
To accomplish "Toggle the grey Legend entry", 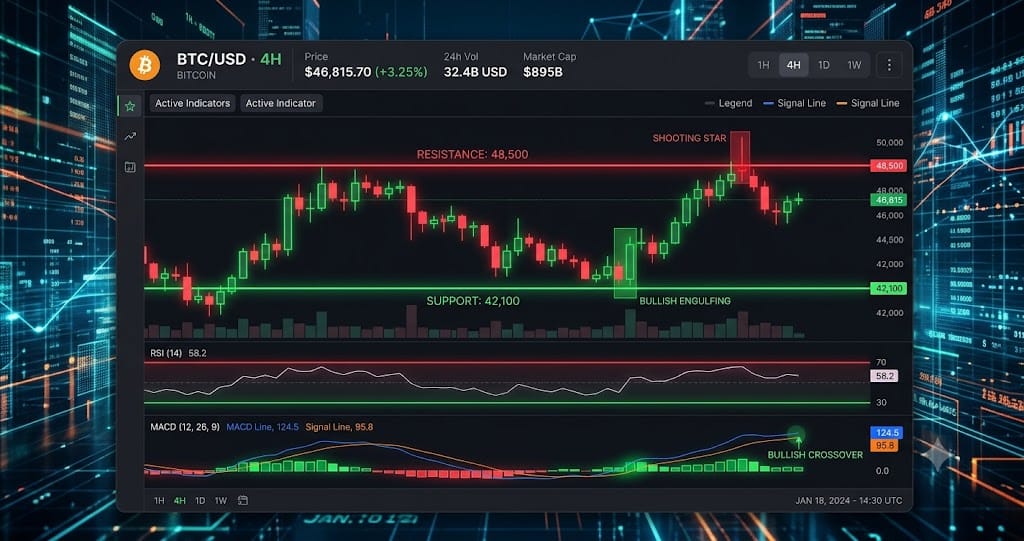I will point(729,103).
